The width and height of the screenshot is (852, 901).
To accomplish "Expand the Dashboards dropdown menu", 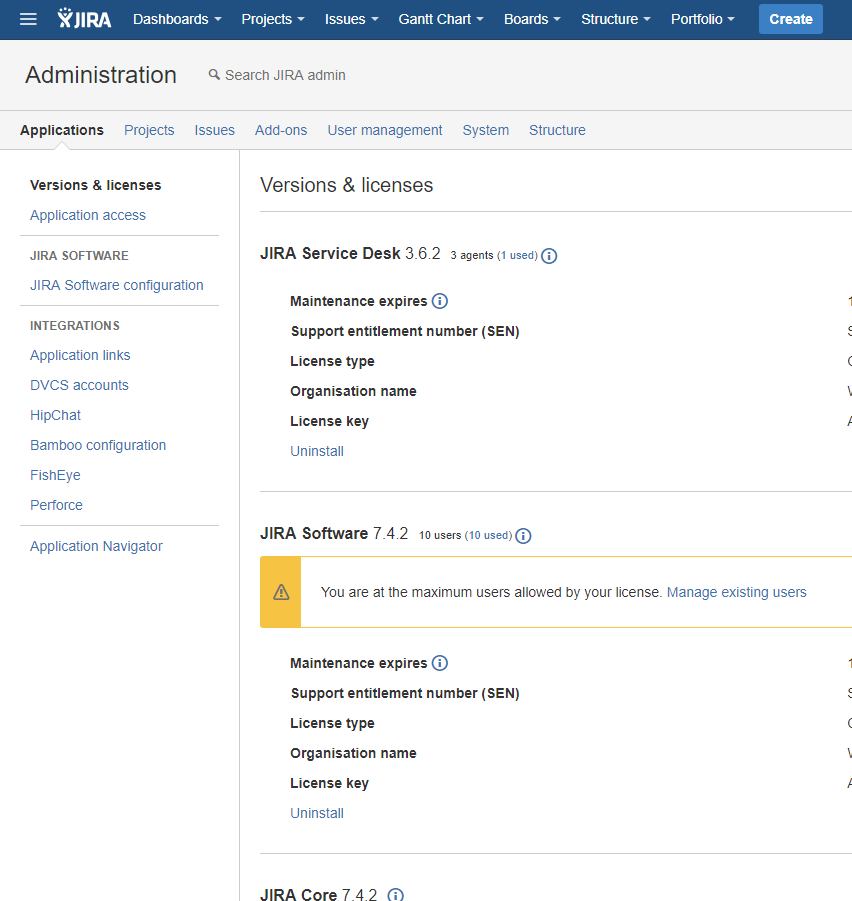I will [x=177, y=19].
